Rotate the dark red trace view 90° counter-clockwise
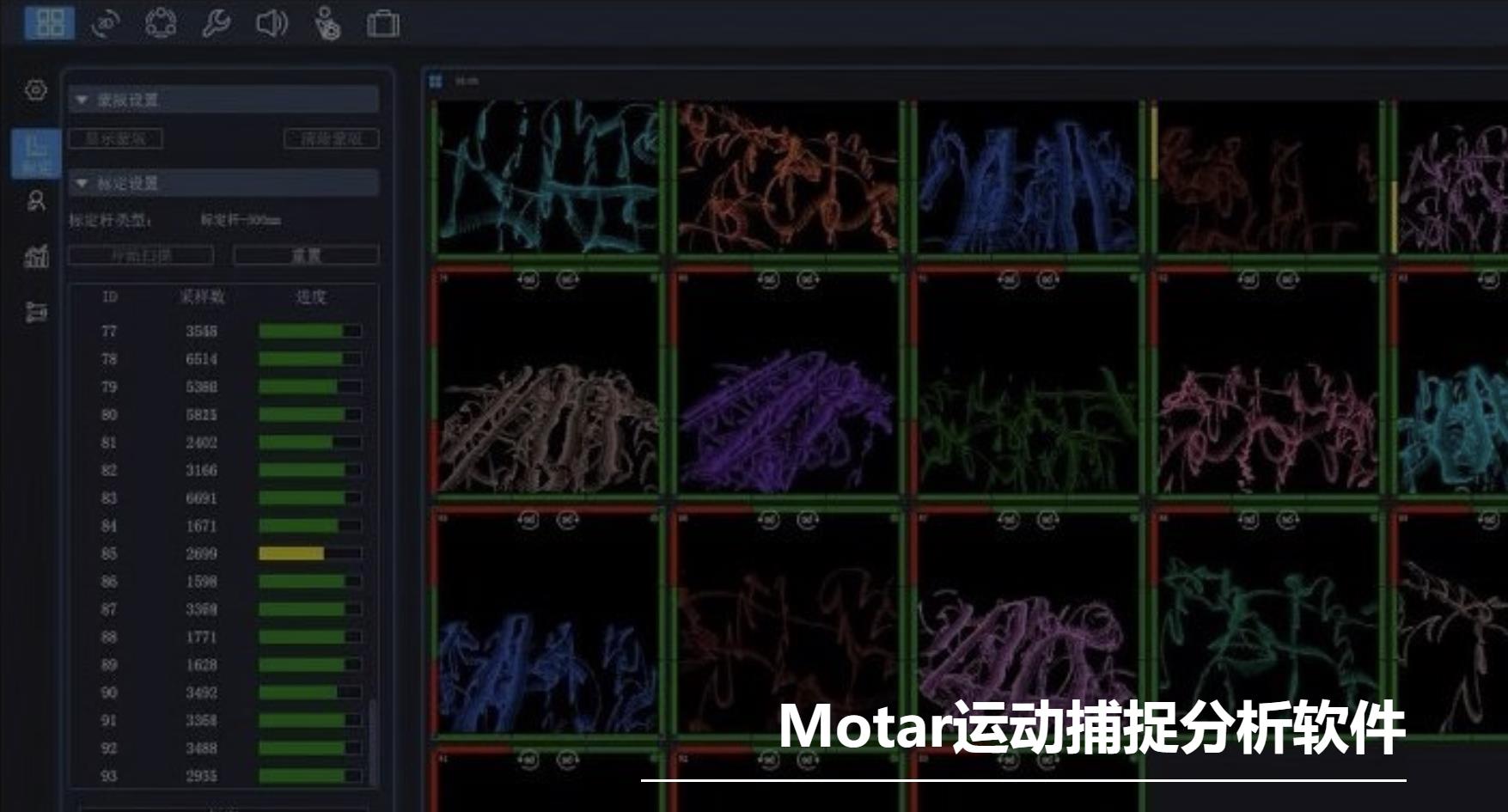1508x812 pixels. (x=769, y=519)
